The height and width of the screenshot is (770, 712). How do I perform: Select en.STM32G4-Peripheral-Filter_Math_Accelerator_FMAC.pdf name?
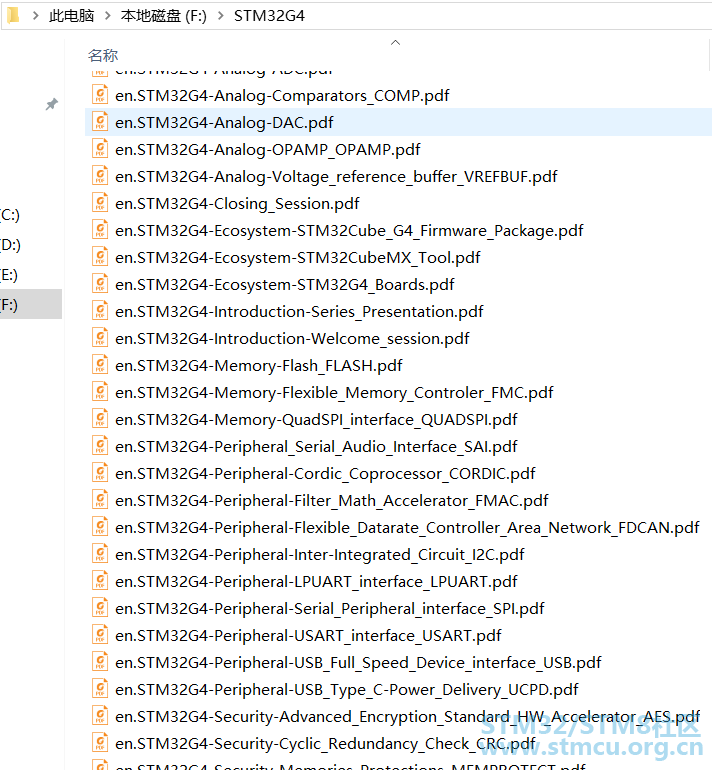tap(331, 500)
